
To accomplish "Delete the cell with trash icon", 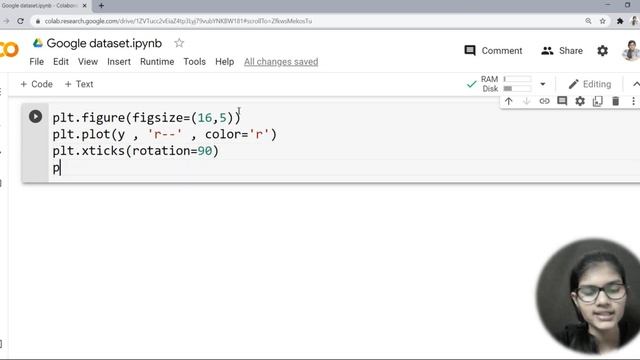I will [616, 101].
